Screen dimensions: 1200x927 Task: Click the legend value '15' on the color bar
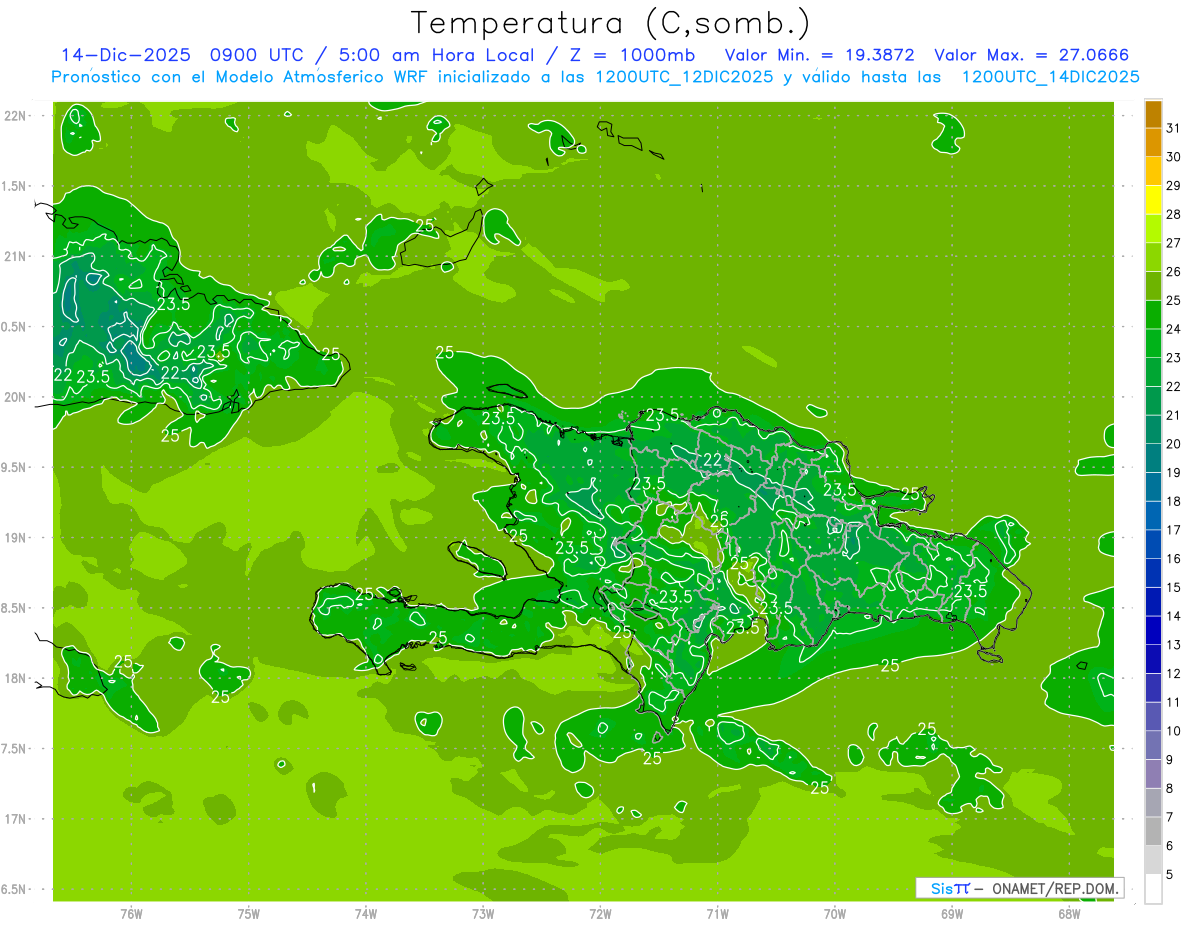[1174, 587]
